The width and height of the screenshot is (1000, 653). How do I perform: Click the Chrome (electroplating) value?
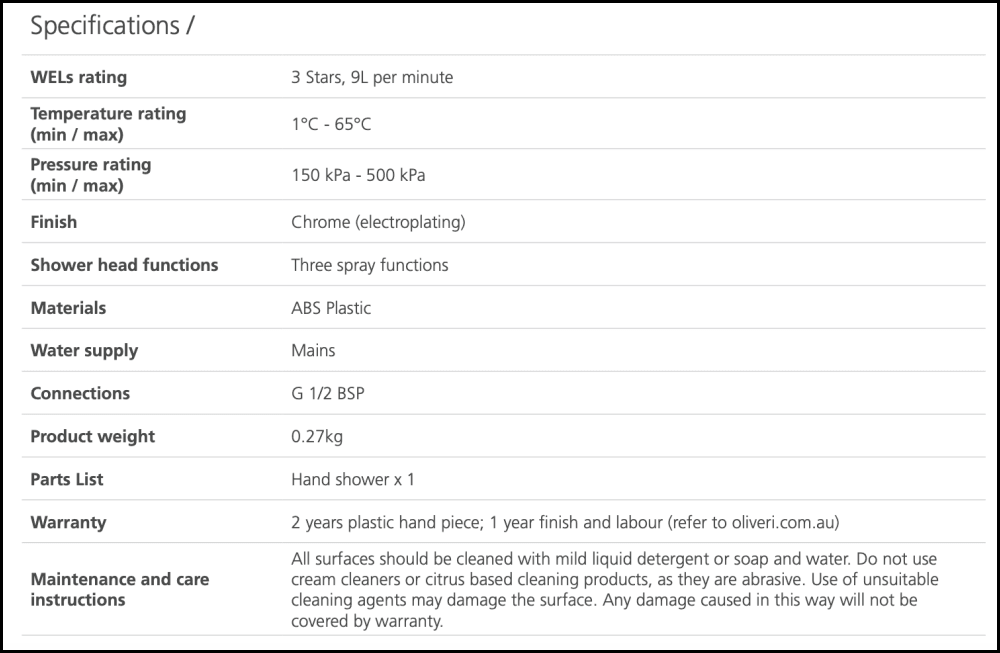coord(378,222)
